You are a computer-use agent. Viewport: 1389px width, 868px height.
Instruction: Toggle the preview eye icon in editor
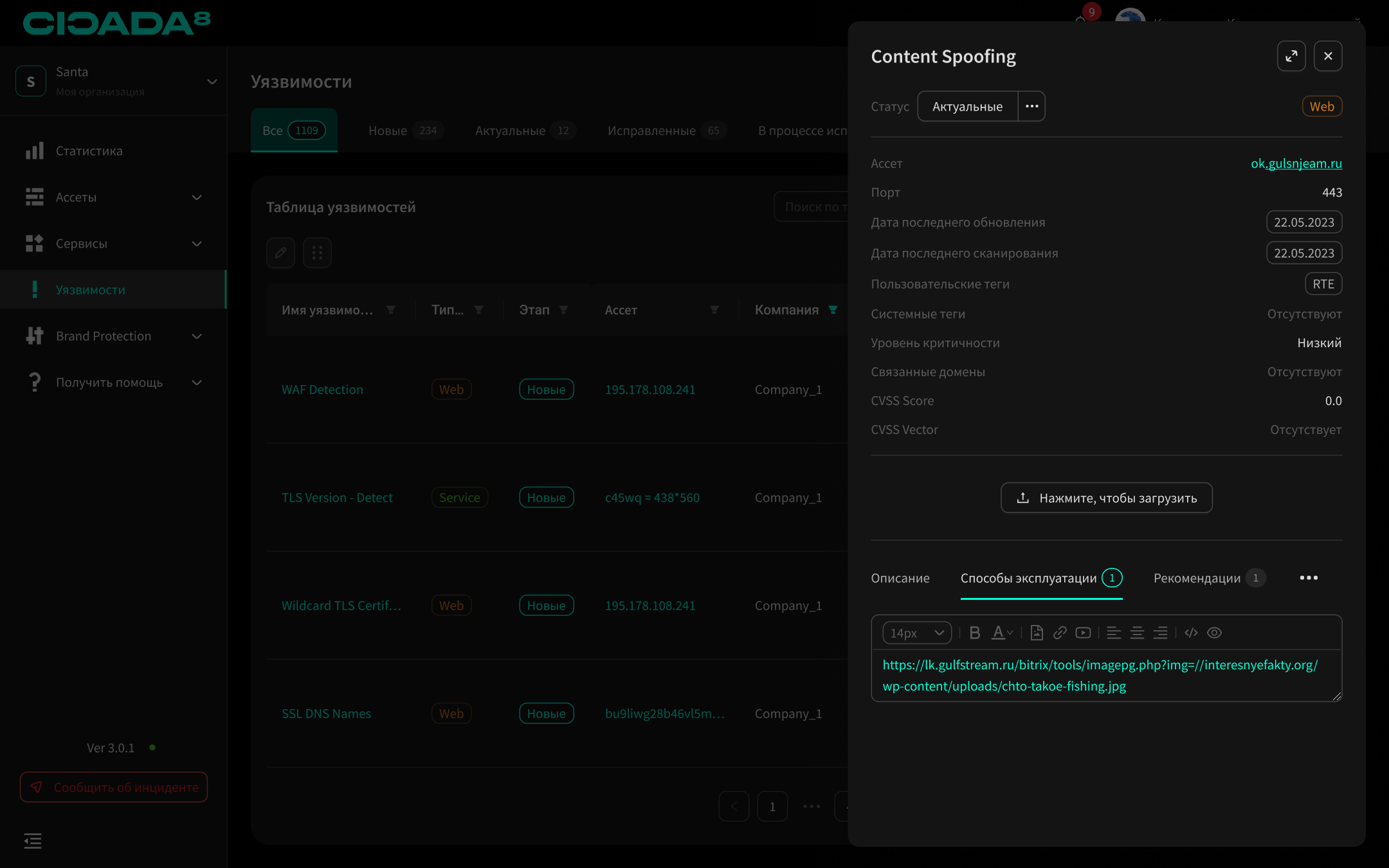1214,633
